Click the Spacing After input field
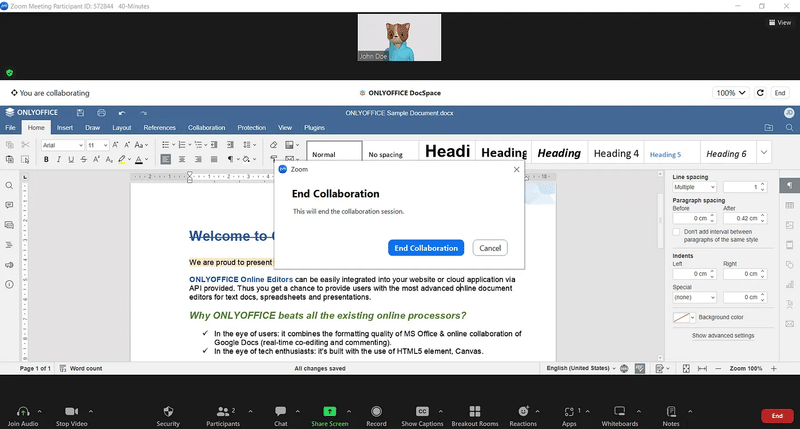 (x=744, y=218)
